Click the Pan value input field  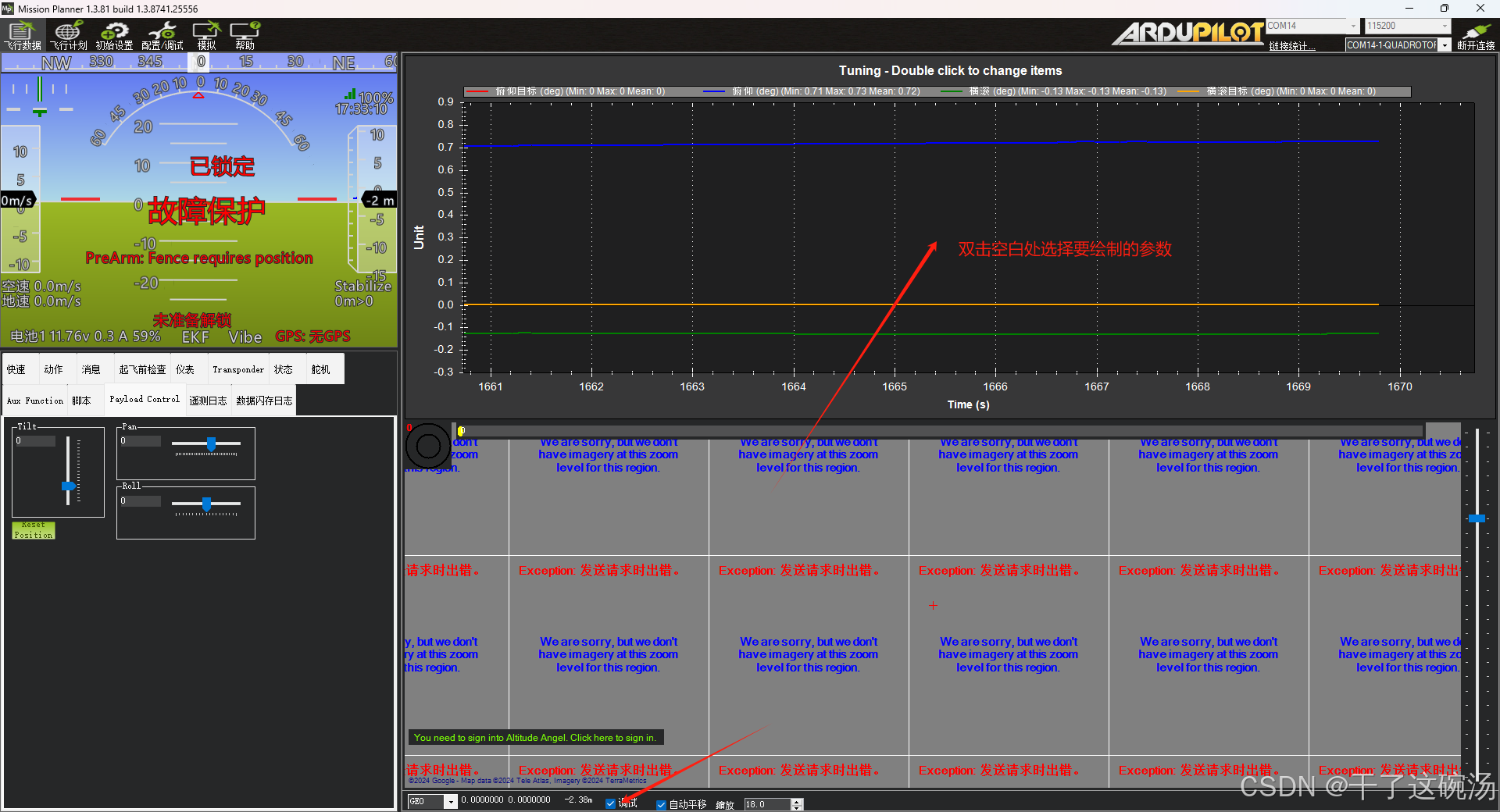click(140, 441)
